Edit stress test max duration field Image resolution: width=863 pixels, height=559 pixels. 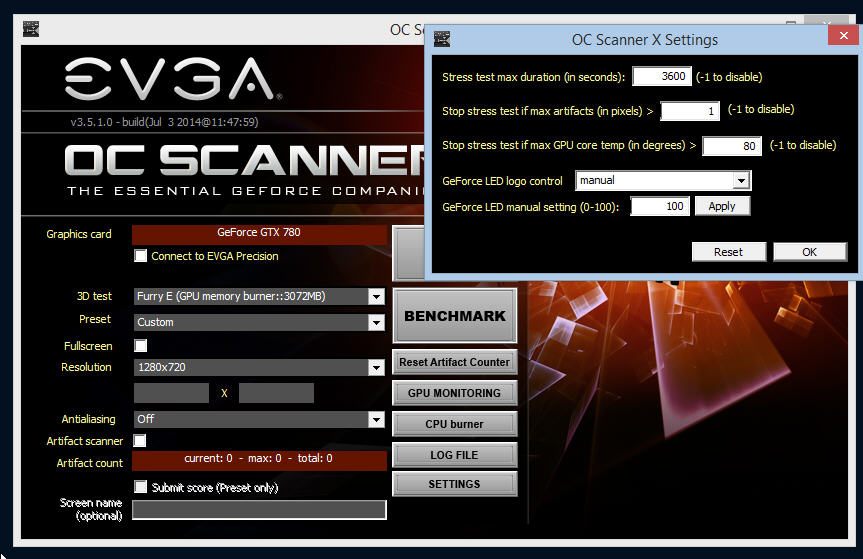click(662, 76)
